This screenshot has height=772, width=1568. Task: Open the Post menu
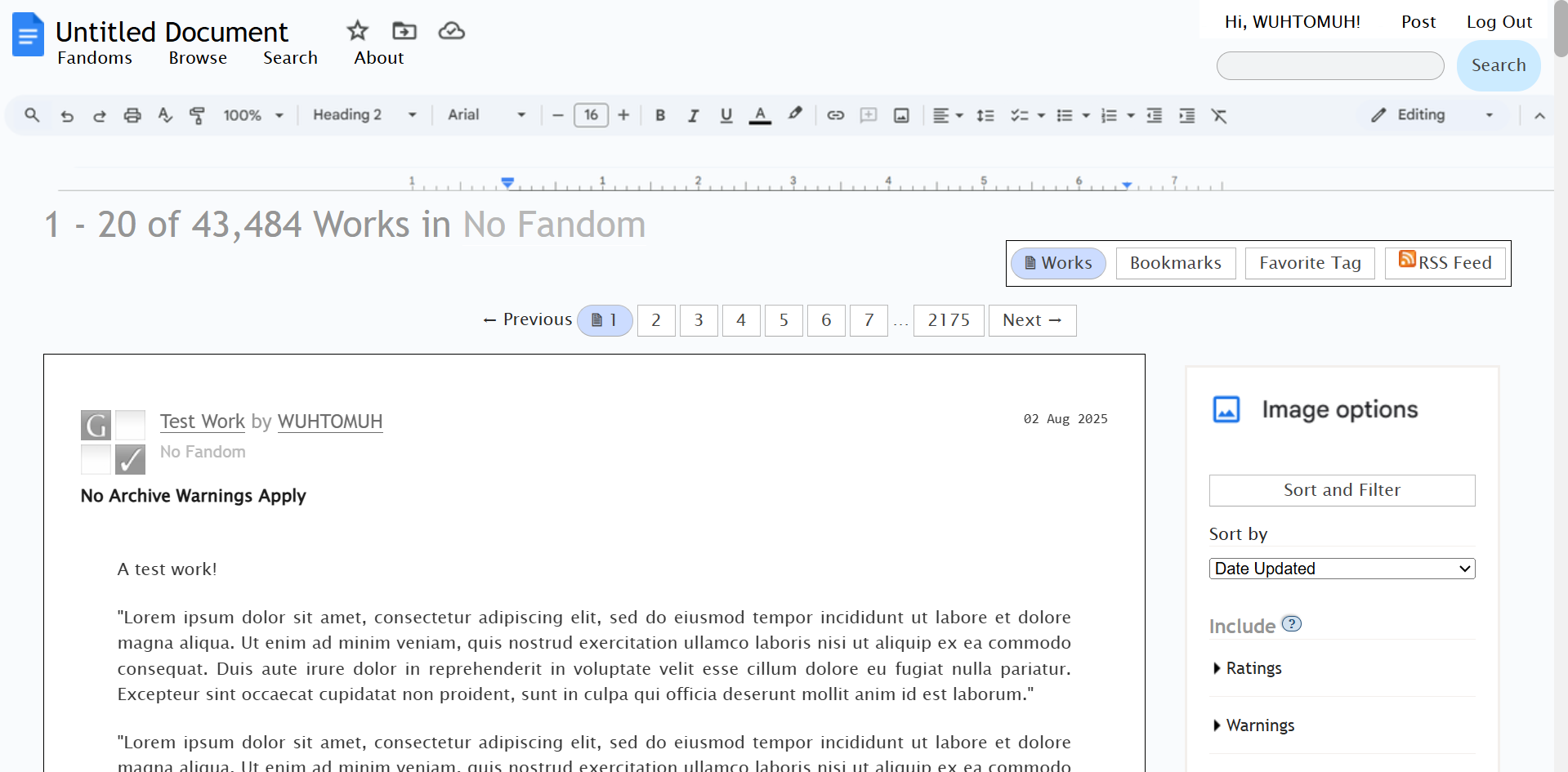pyautogui.click(x=1418, y=22)
